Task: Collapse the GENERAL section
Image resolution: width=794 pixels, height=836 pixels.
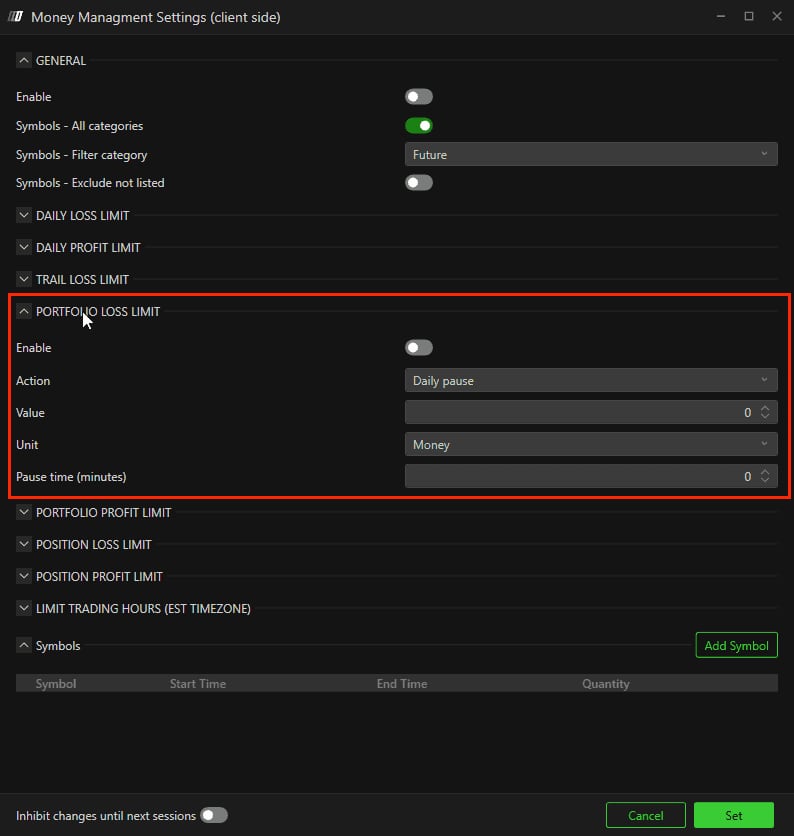Action: [24, 61]
